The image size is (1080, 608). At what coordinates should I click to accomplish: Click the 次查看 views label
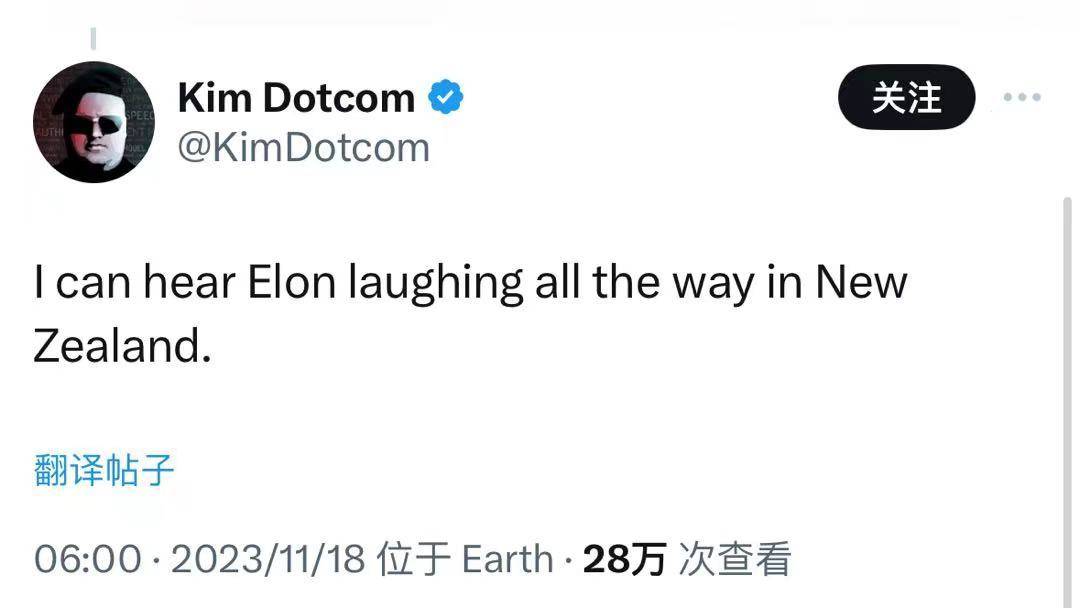(735, 558)
